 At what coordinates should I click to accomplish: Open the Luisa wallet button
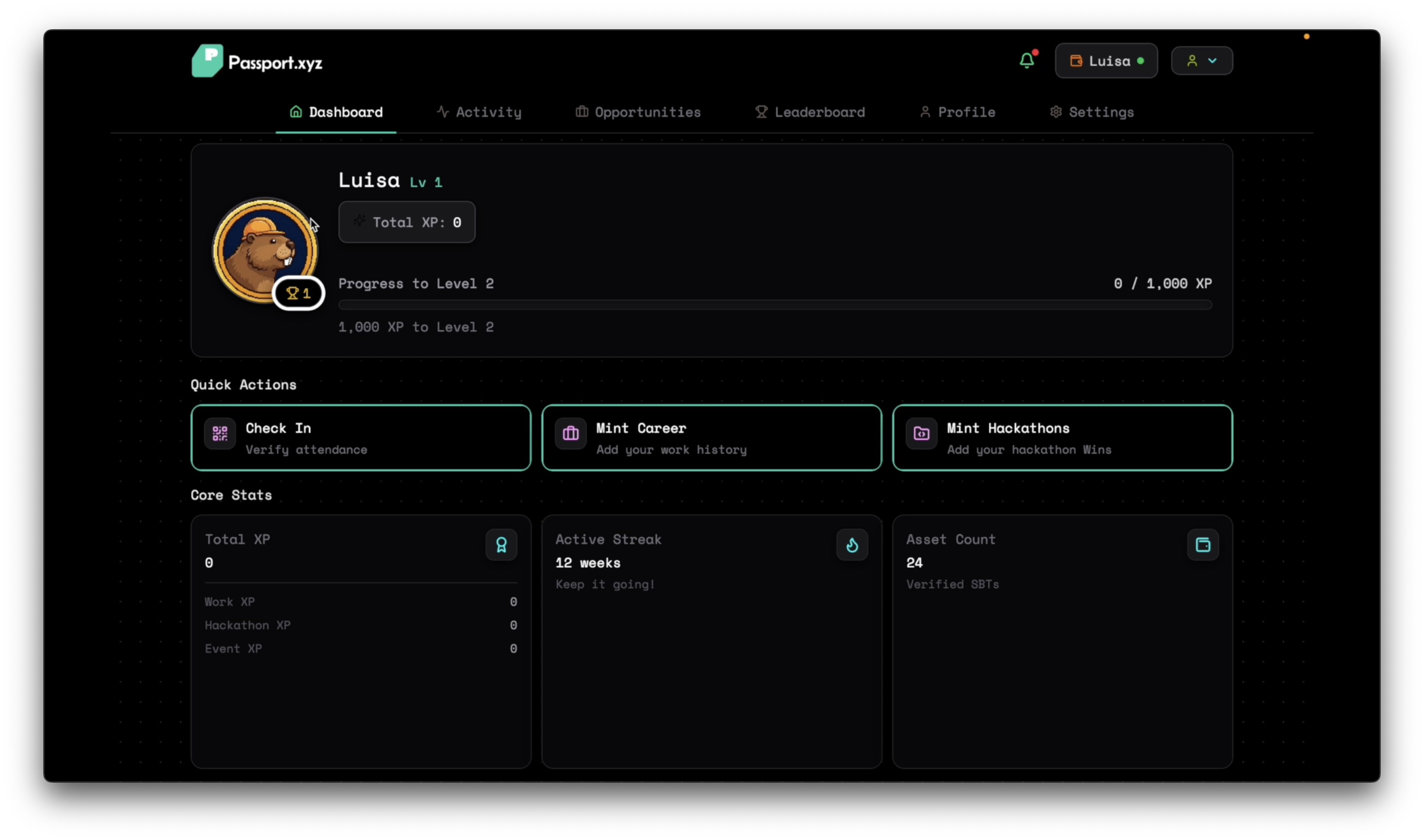pos(1106,61)
